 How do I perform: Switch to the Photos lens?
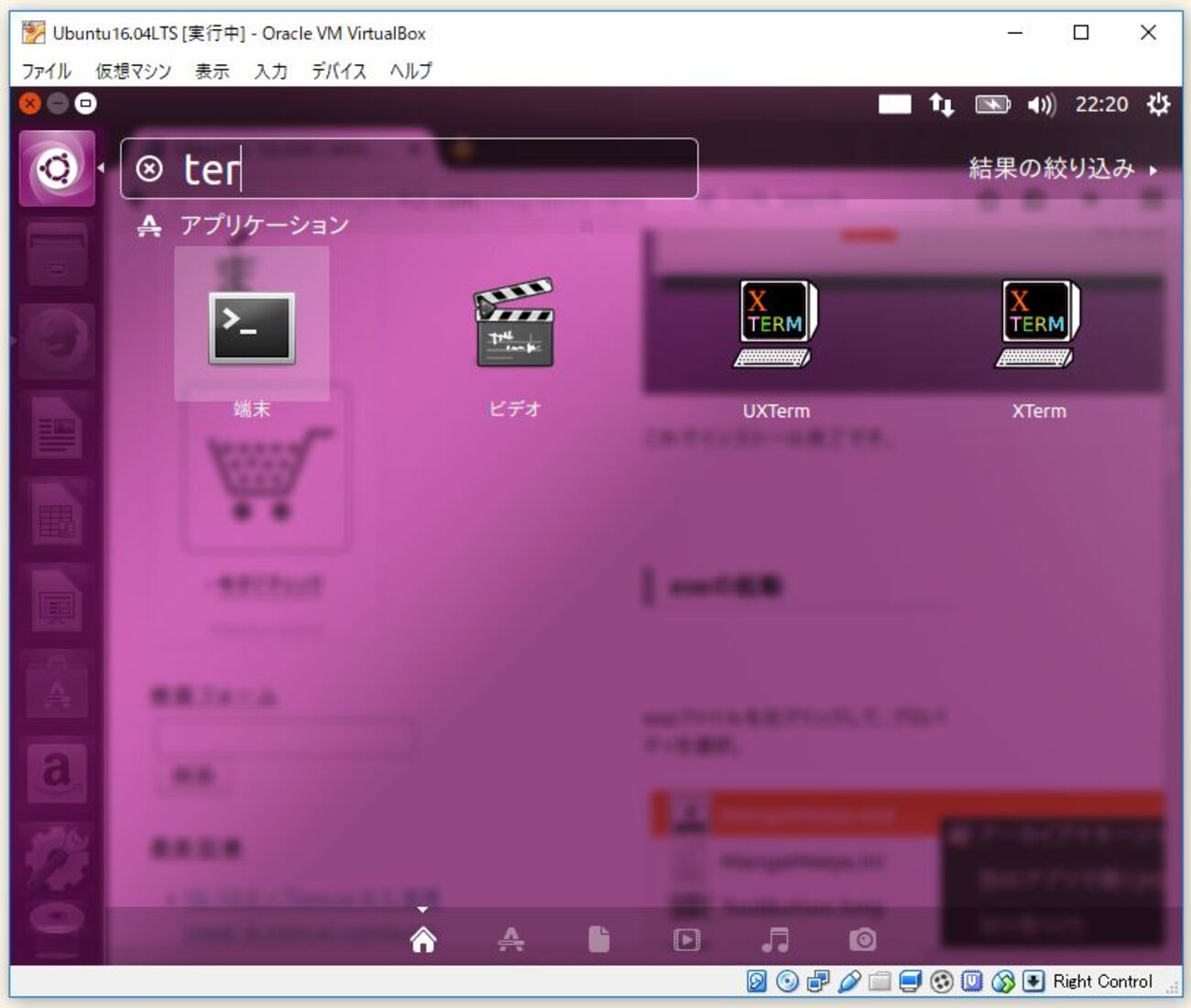coord(862,940)
